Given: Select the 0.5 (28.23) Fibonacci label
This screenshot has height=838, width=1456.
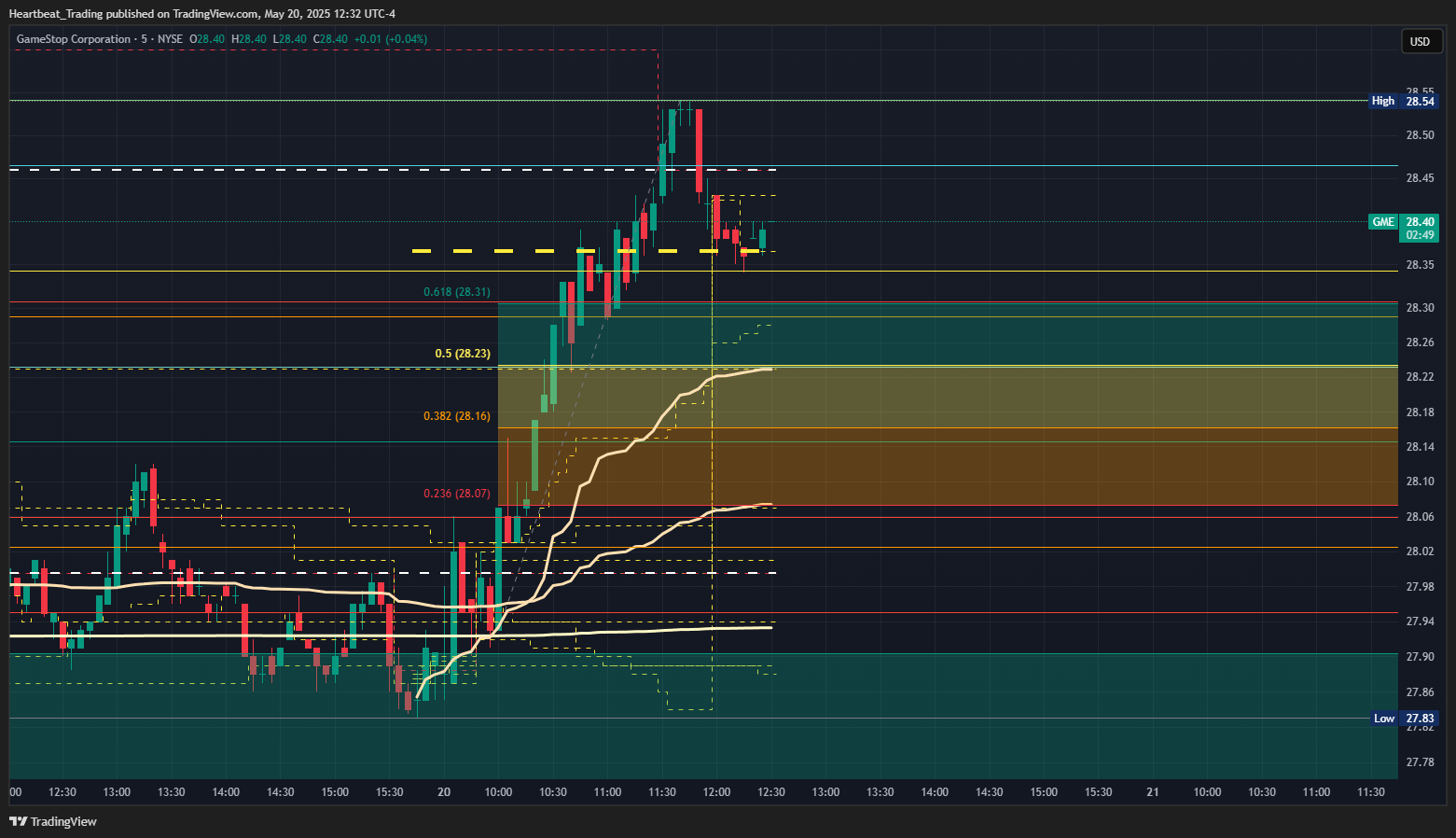Looking at the screenshot, I should coord(463,354).
